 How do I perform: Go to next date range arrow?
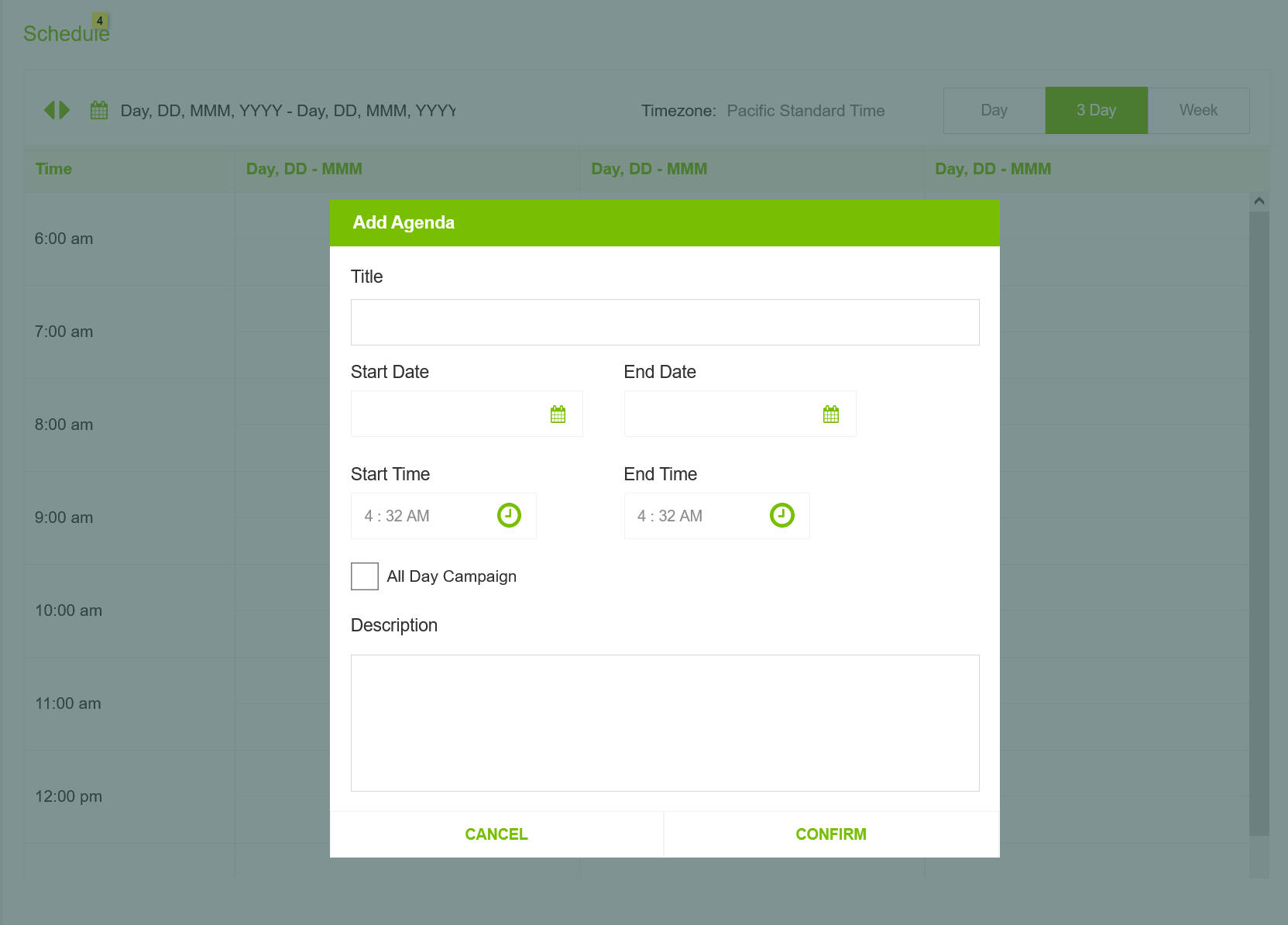click(64, 110)
